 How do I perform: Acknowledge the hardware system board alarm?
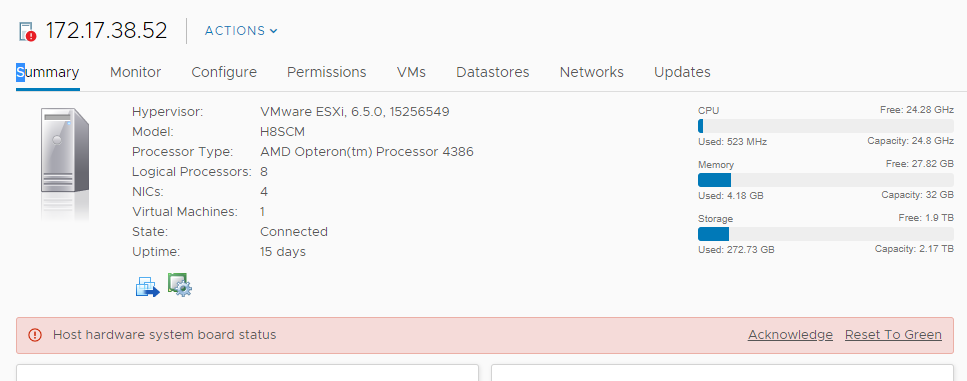pos(790,335)
